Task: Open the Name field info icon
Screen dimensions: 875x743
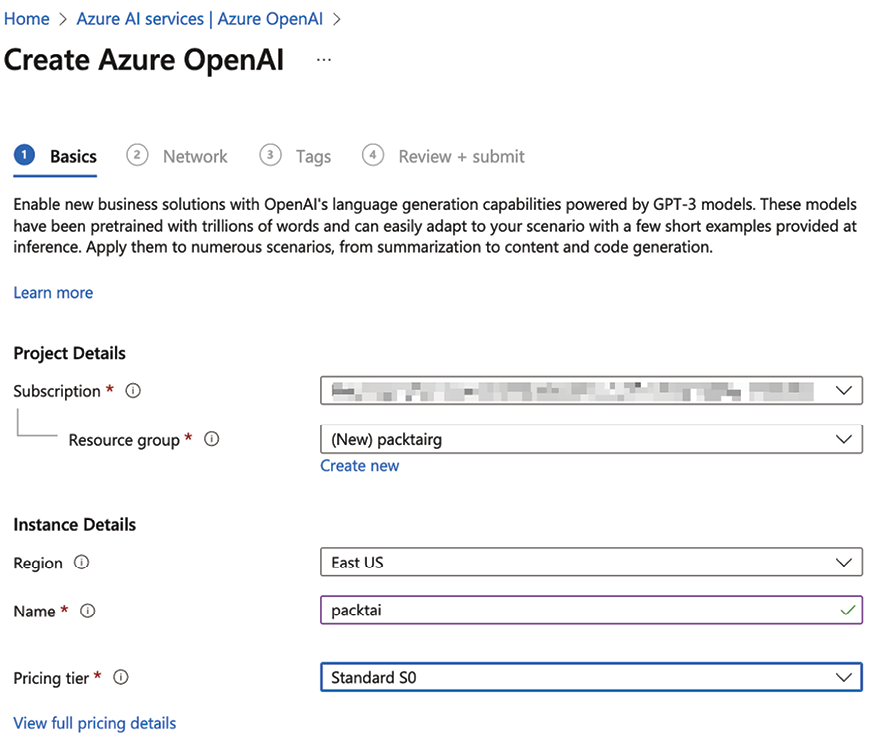Action: tap(88, 611)
